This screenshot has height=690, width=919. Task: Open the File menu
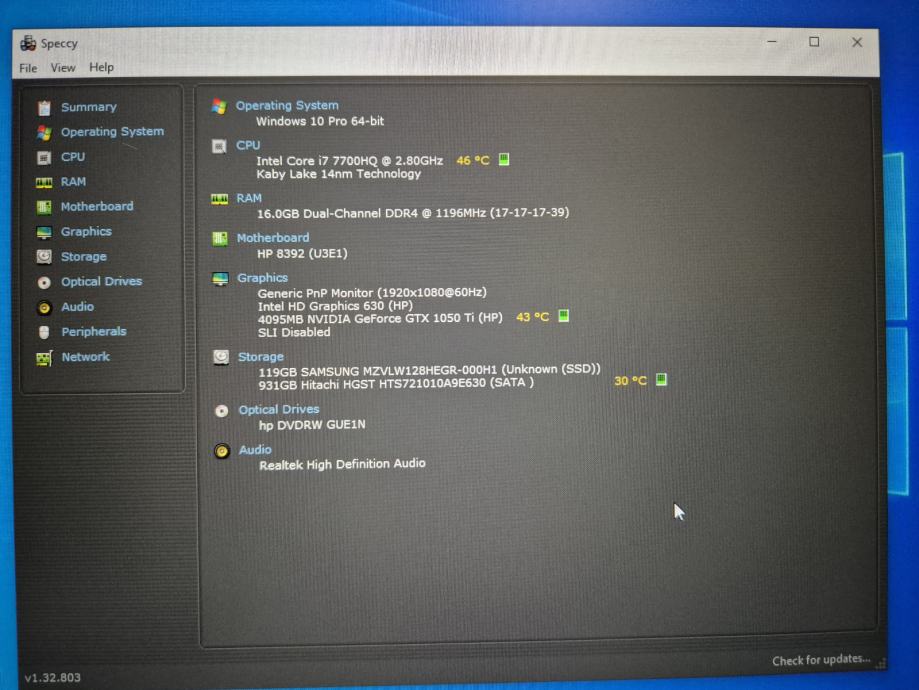pyautogui.click(x=28, y=68)
